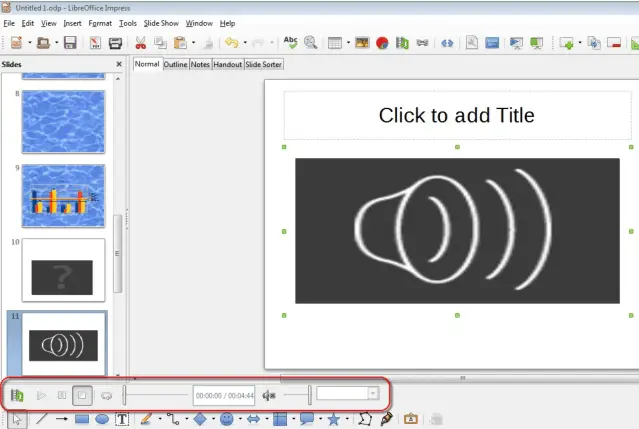Select the Callouts speech bubble tool
639x429 pixels.
pos(307,419)
